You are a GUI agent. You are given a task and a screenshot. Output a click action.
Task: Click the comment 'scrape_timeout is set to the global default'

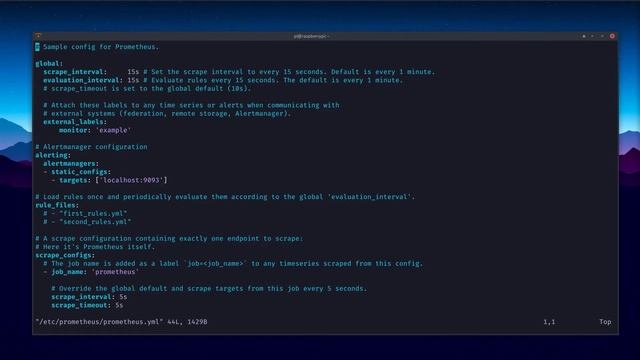pos(147,89)
